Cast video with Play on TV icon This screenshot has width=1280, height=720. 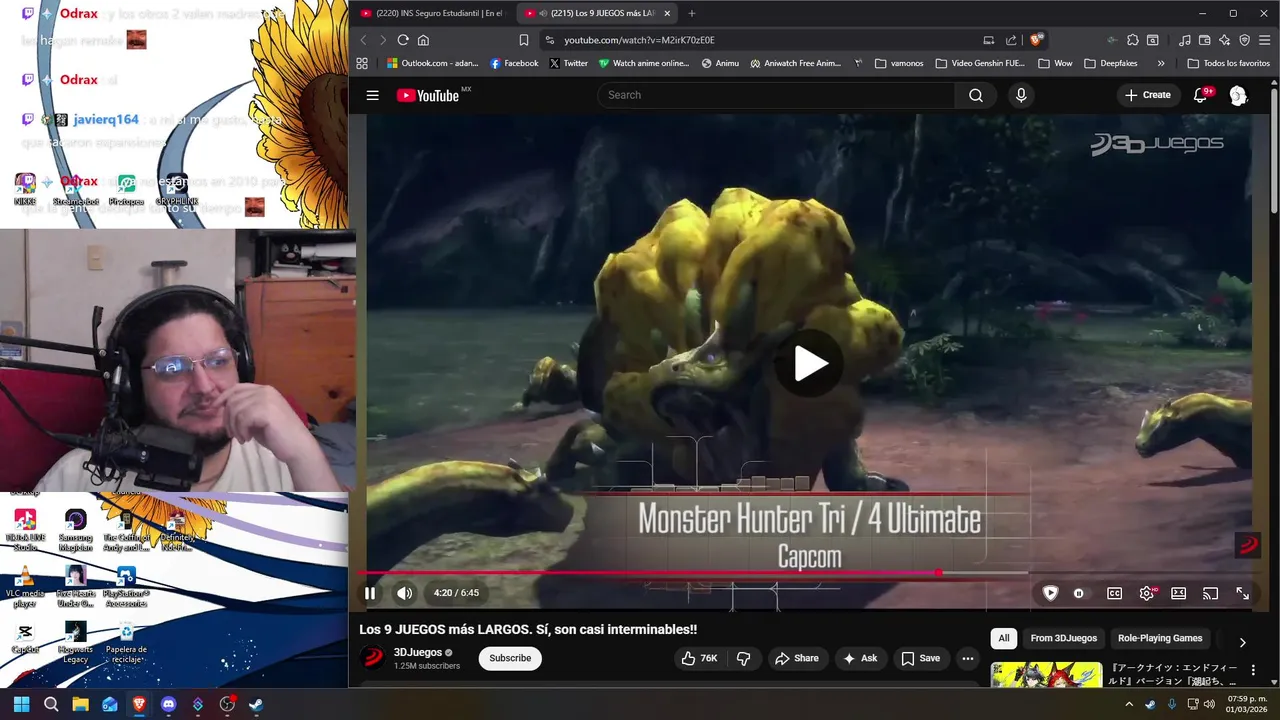pos(1210,593)
